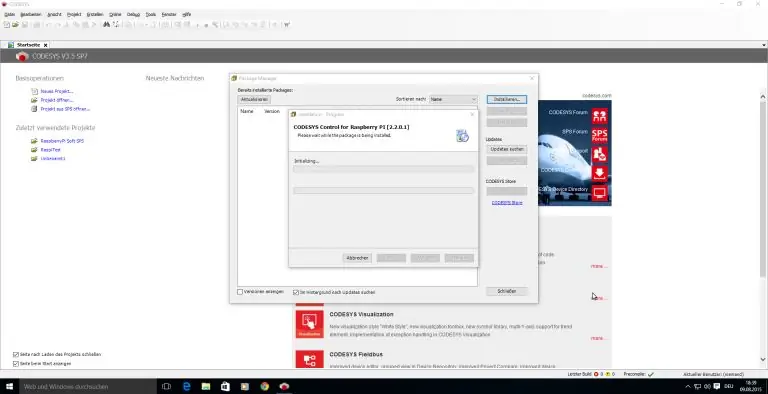This screenshot has width=768, height=394.
Task: Open the Device Directory monitor icon
Action: pos(600,193)
